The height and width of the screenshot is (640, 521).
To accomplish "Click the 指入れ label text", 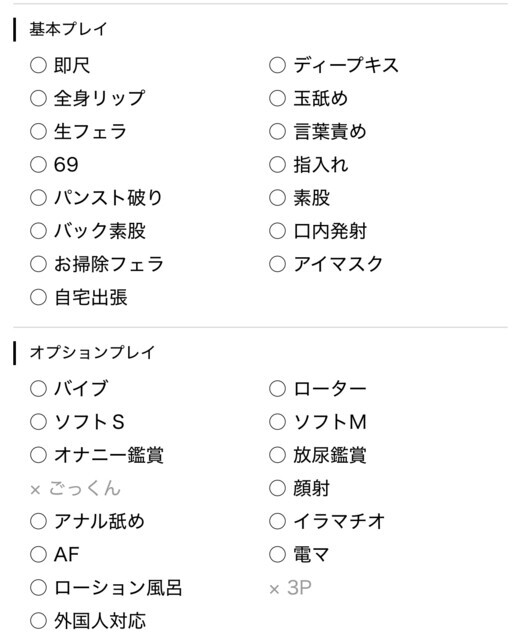I will coord(321,164).
